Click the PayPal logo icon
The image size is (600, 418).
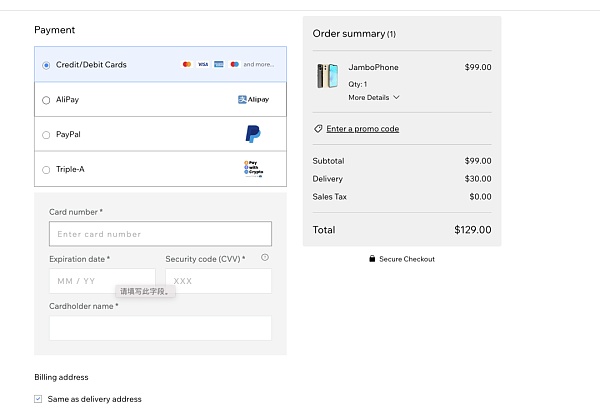coord(253,134)
